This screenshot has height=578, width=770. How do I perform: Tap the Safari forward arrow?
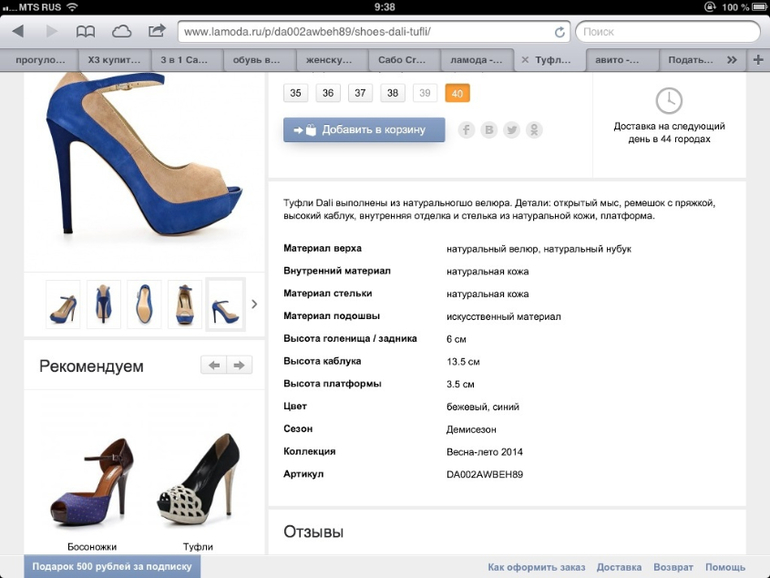(51, 31)
